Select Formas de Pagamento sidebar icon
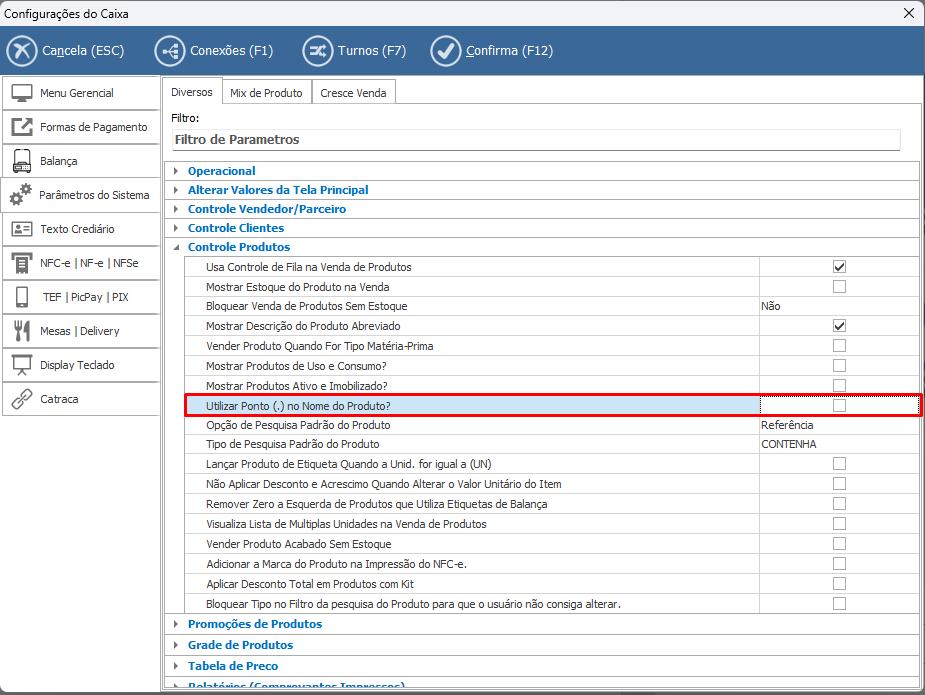The width and height of the screenshot is (925, 695). [22, 127]
